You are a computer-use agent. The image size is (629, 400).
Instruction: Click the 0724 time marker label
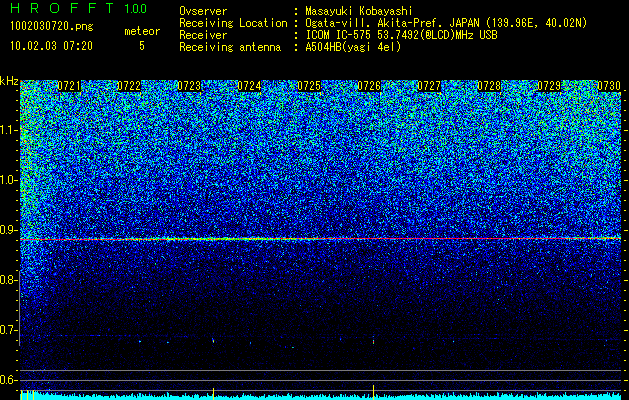pos(249,86)
